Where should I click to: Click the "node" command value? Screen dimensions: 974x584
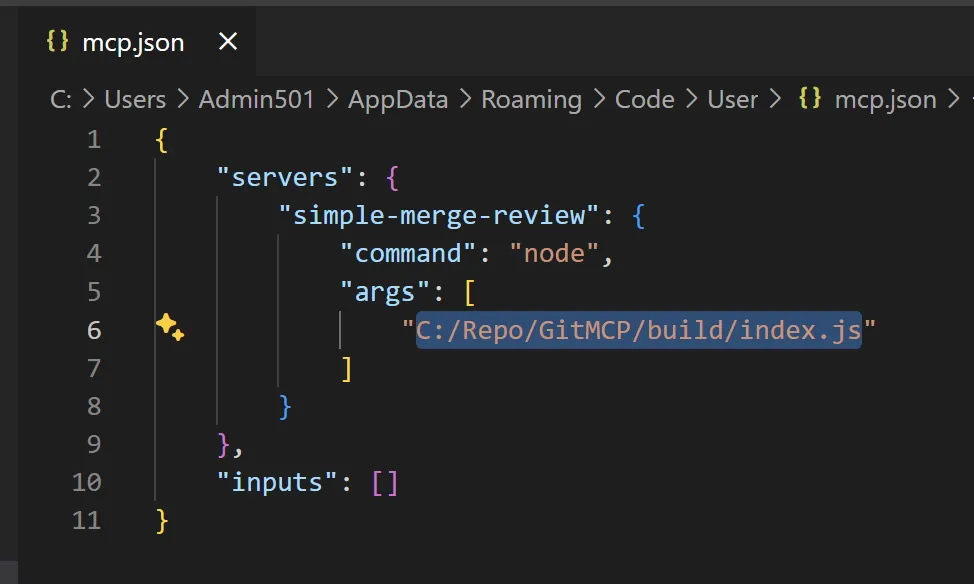553,254
